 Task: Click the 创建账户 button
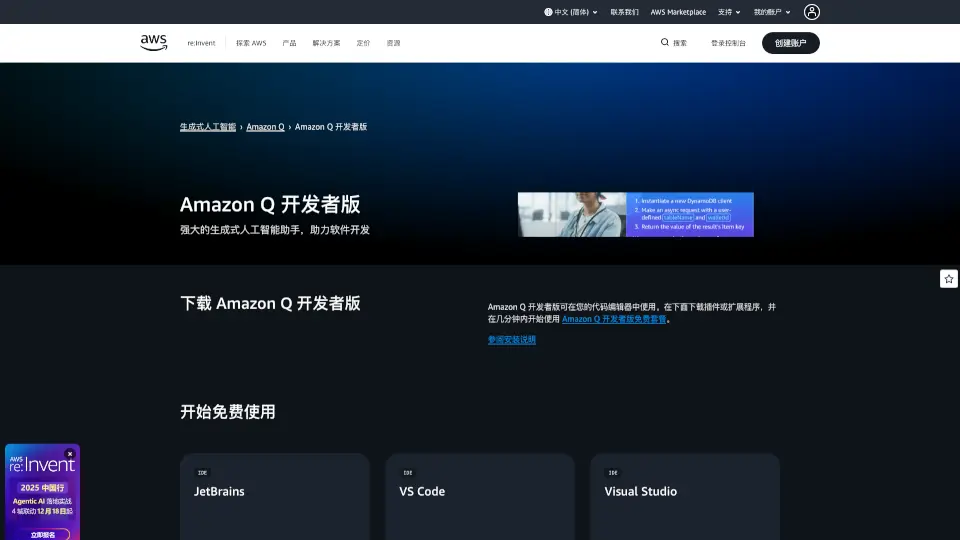pyautogui.click(x=790, y=43)
